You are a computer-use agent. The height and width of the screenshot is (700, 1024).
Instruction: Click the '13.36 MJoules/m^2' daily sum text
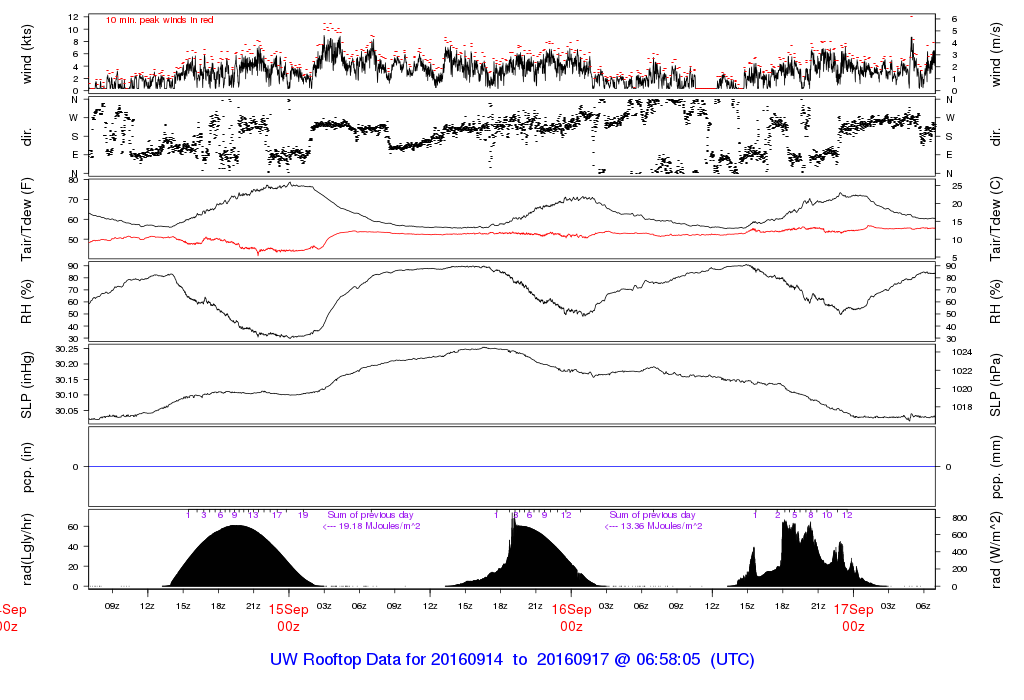(662, 526)
